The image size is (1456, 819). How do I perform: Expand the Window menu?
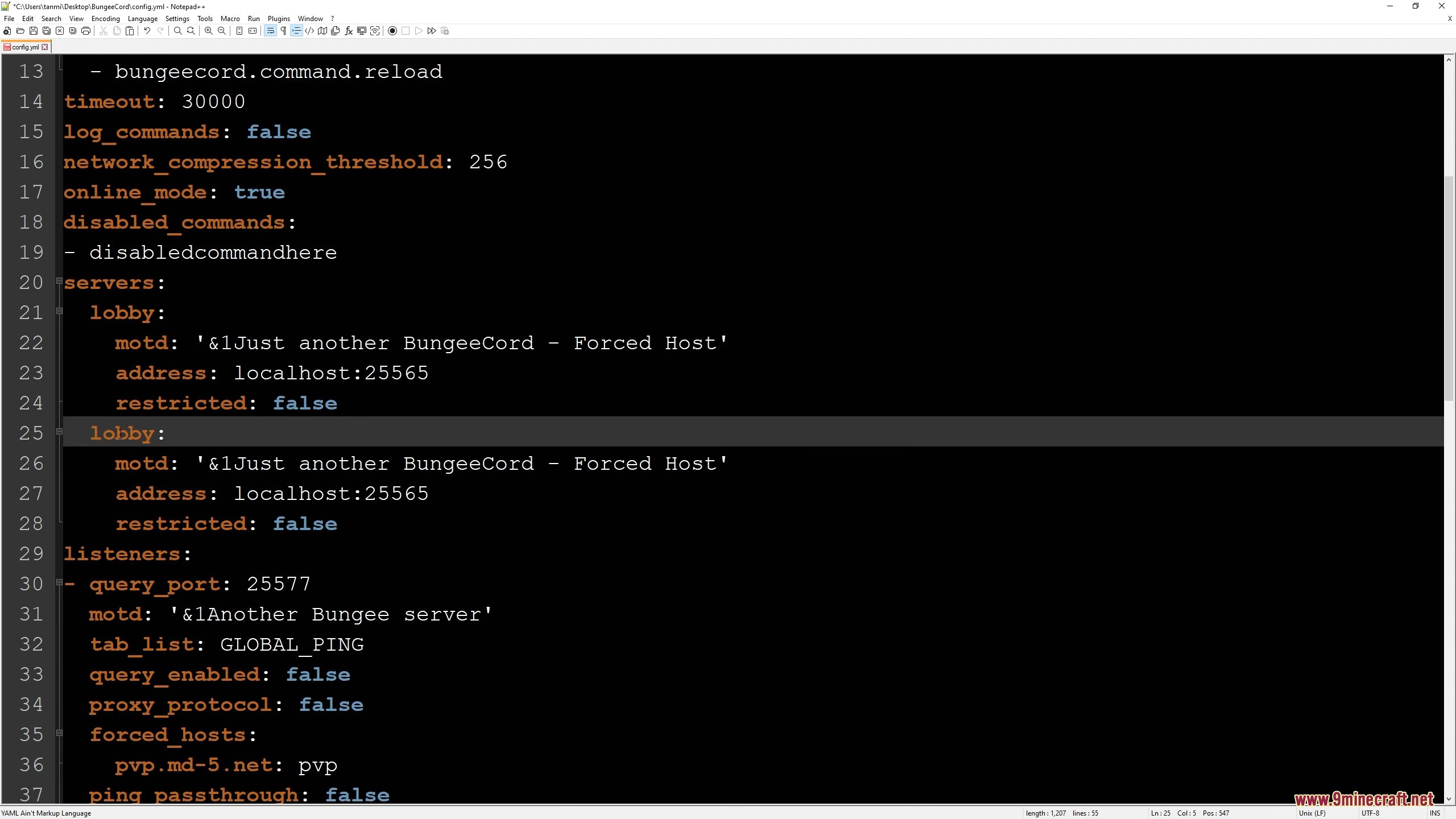(x=308, y=18)
